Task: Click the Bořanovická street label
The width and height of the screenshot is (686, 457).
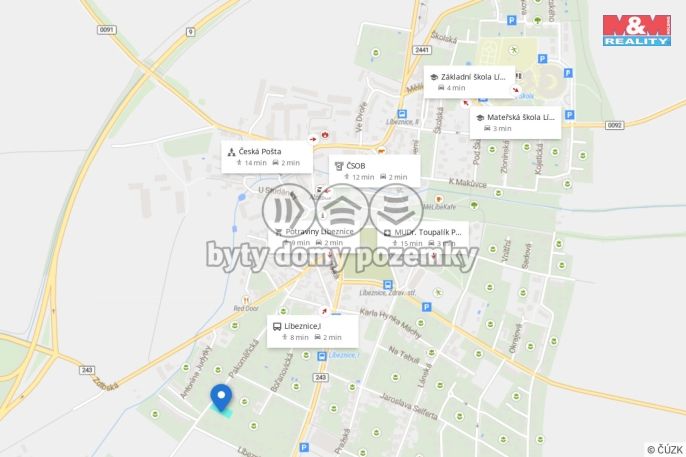Action: tap(281, 372)
